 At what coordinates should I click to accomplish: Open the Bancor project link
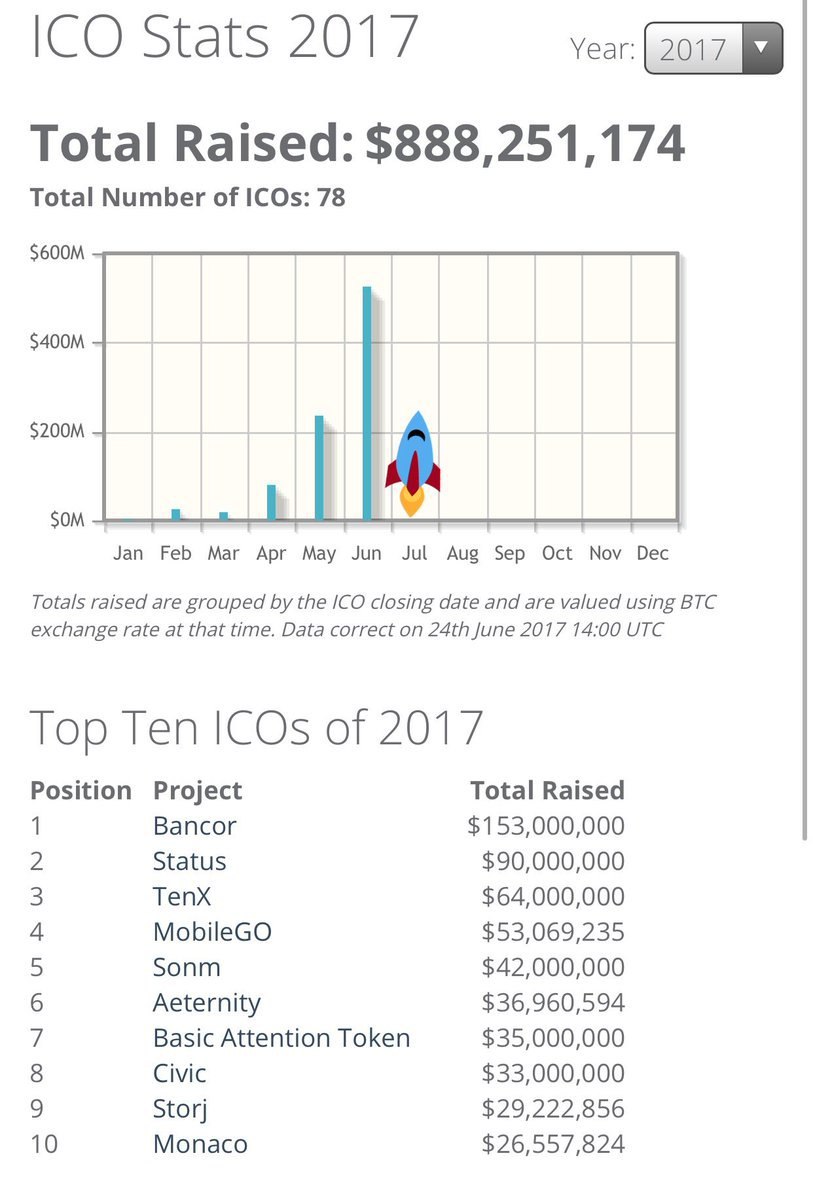[x=195, y=826]
